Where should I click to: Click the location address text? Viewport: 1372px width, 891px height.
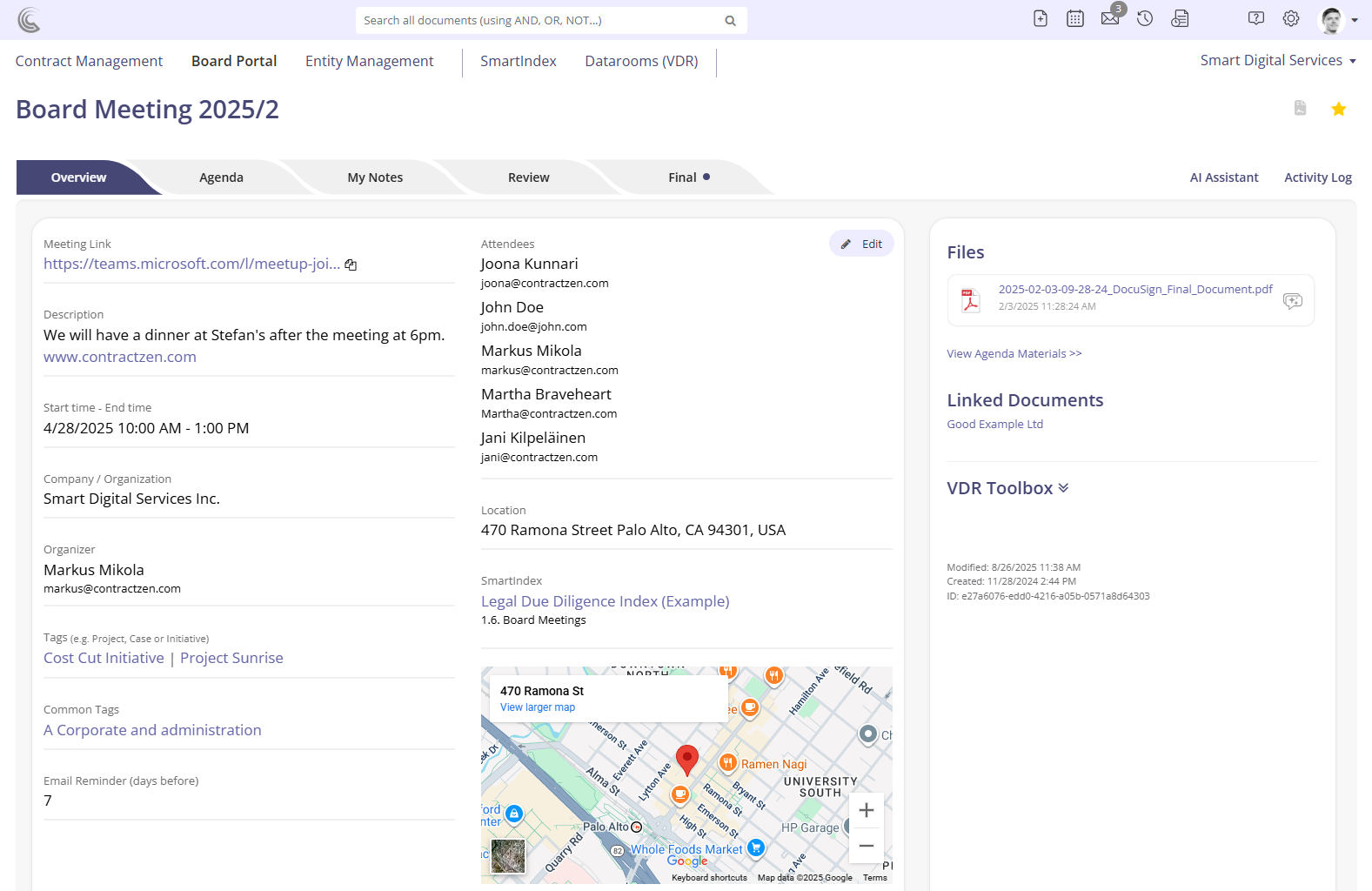click(x=633, y=530)
